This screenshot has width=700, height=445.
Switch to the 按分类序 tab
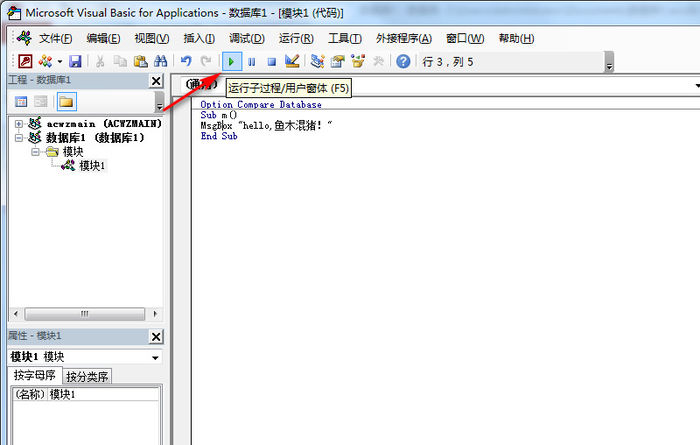click(x=88, y=377)
